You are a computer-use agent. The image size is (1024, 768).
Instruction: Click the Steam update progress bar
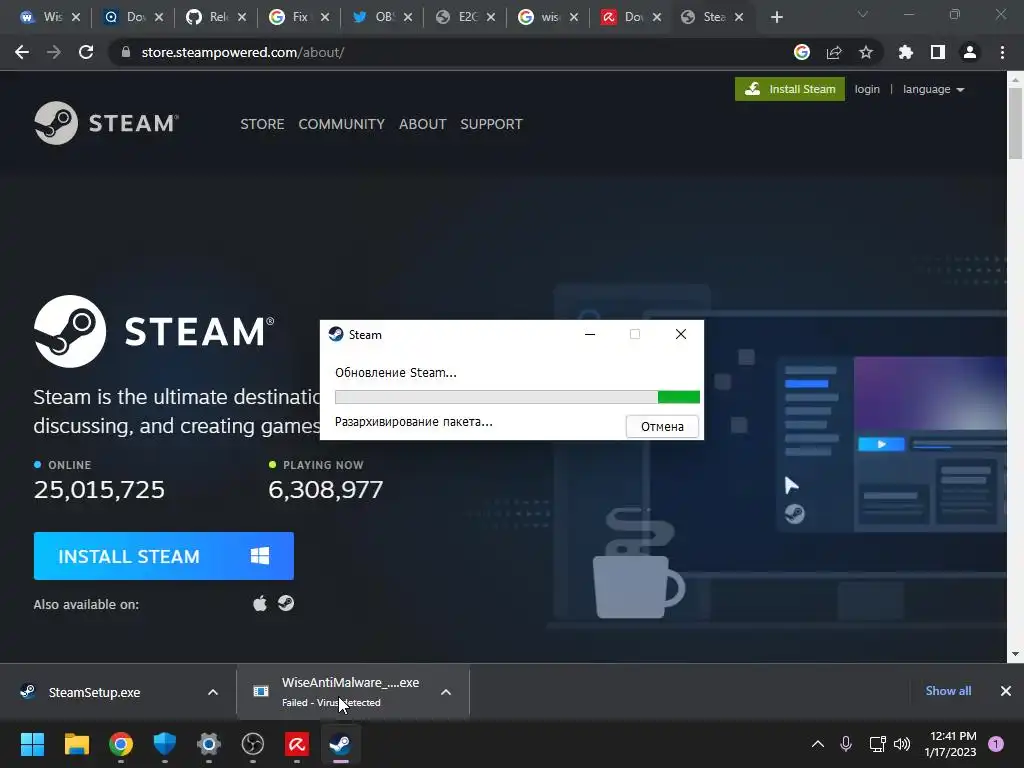pyautogui.click(x=517, y=397)
